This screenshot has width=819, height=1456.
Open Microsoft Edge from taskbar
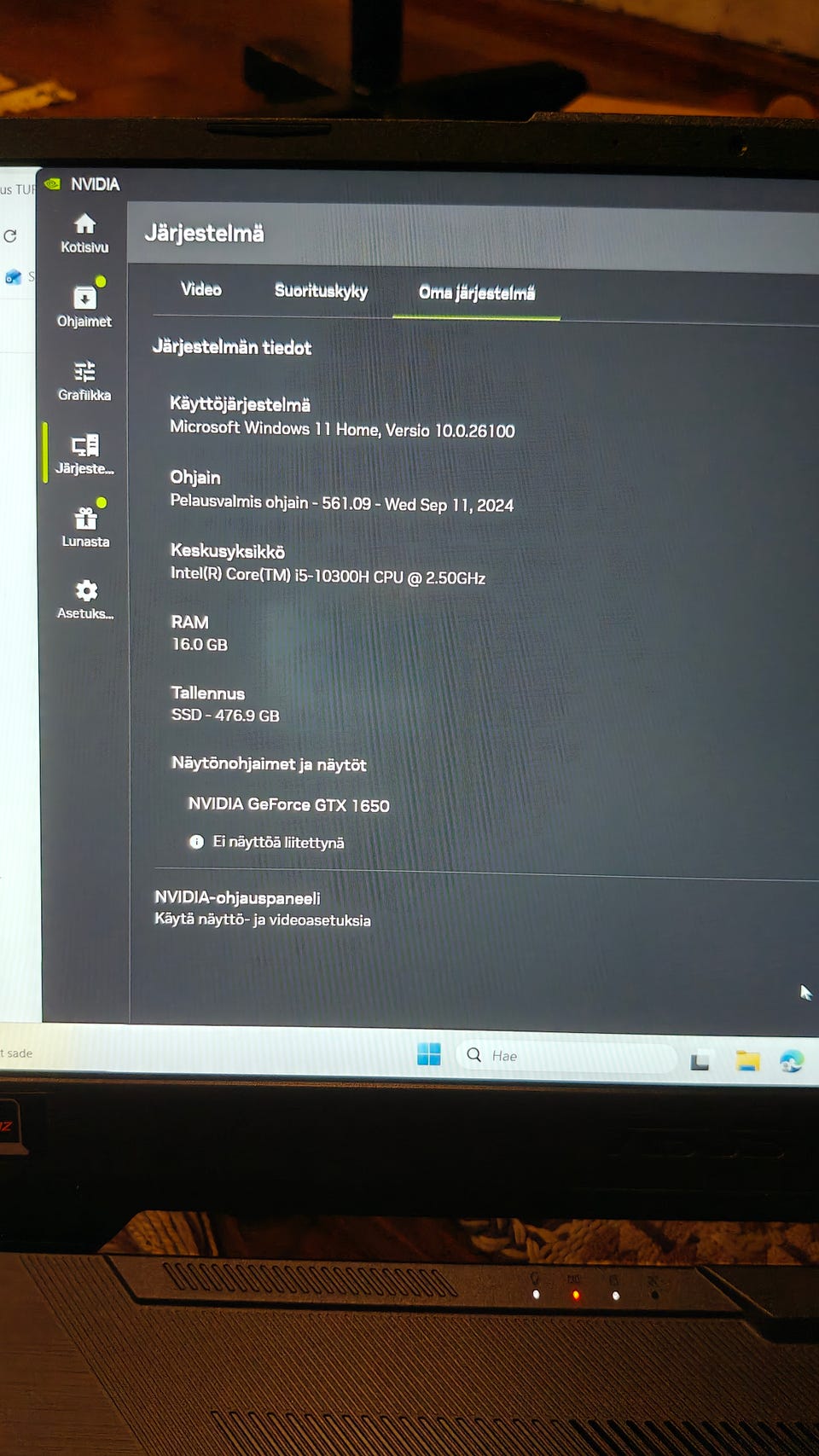tap(792, 1060)
